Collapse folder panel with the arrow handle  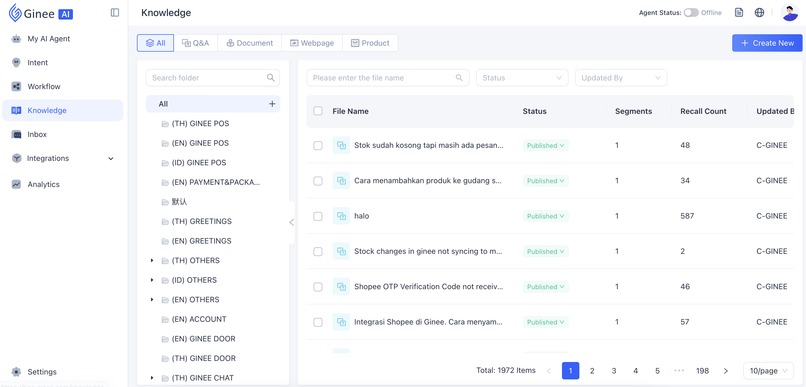[x=291, y=223]
